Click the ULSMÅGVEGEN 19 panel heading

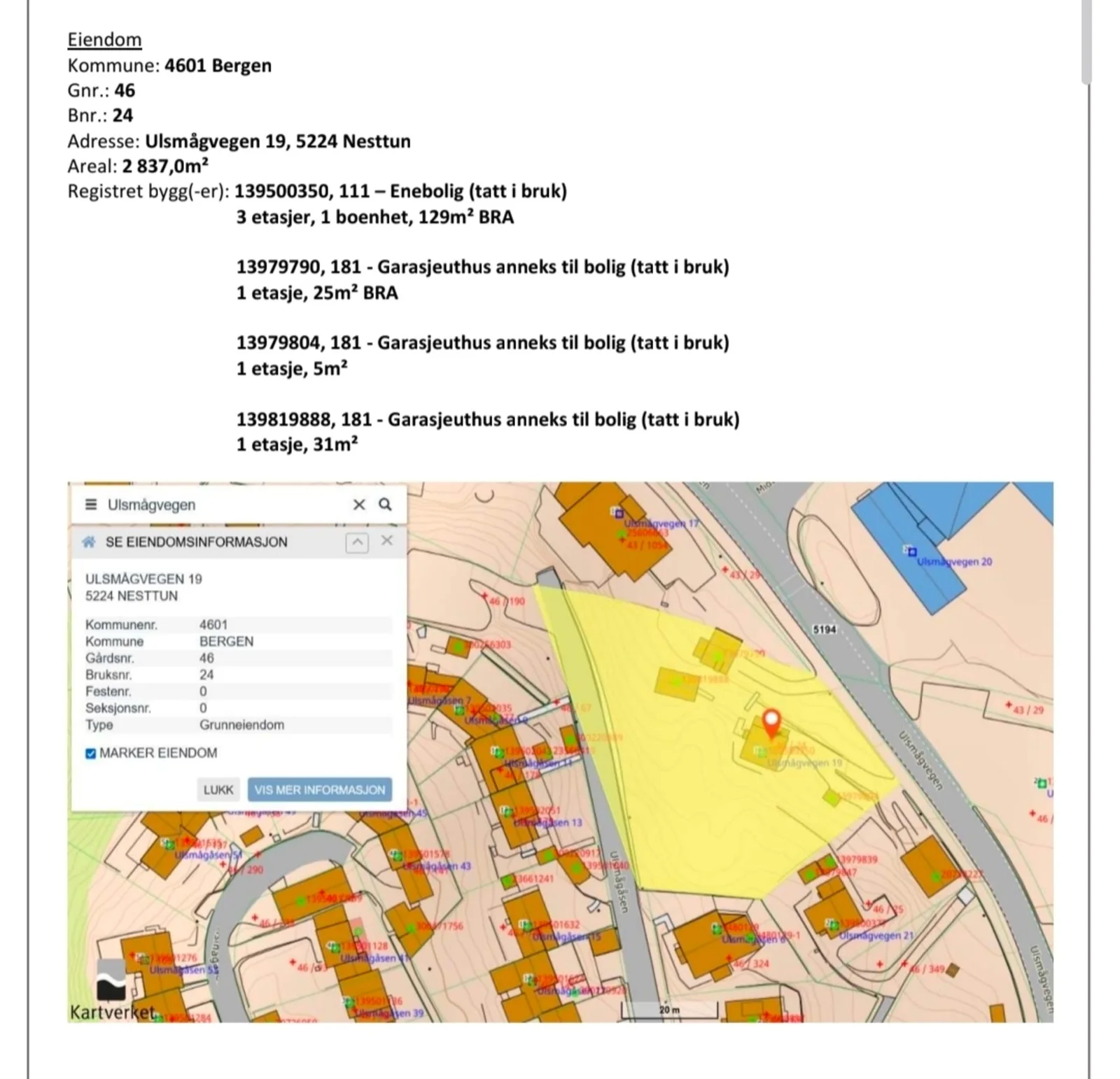click(x=143, y=579)
